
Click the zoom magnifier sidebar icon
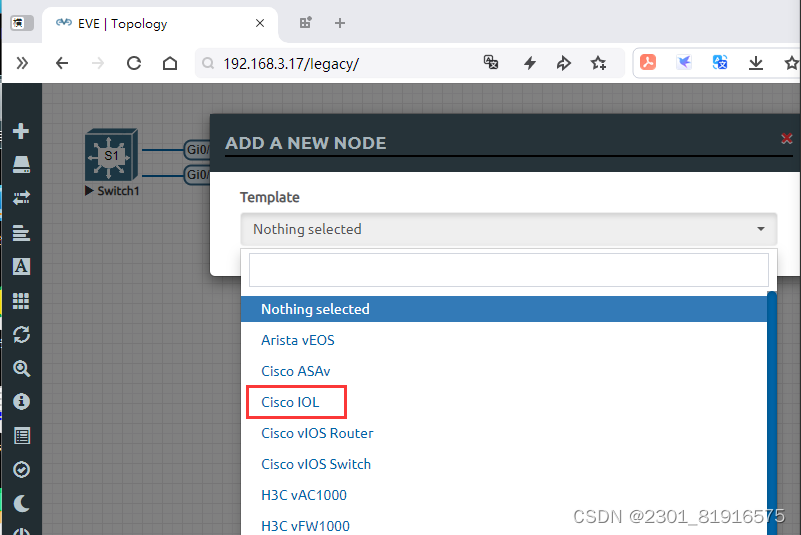point(21,368)
